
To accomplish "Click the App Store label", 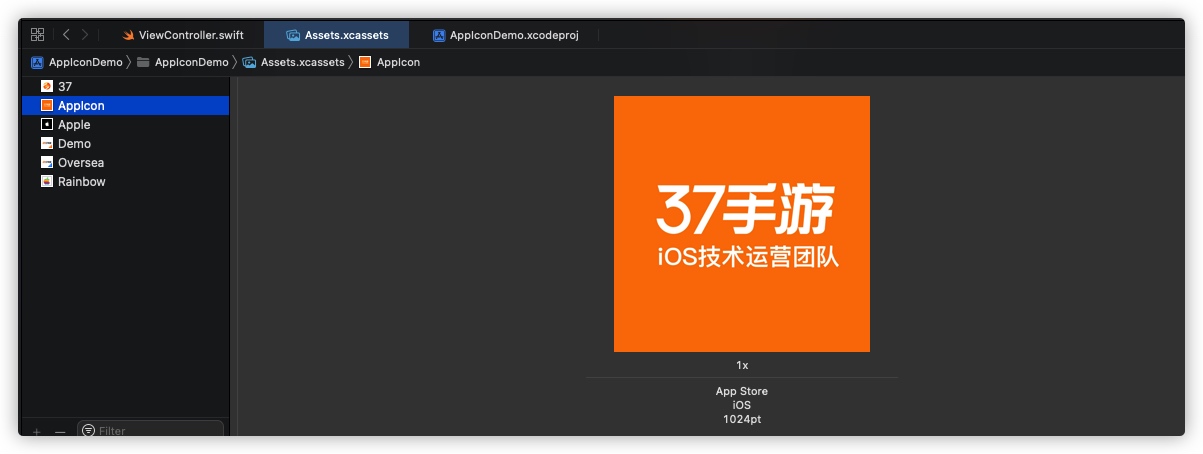I will pos(742,391).
